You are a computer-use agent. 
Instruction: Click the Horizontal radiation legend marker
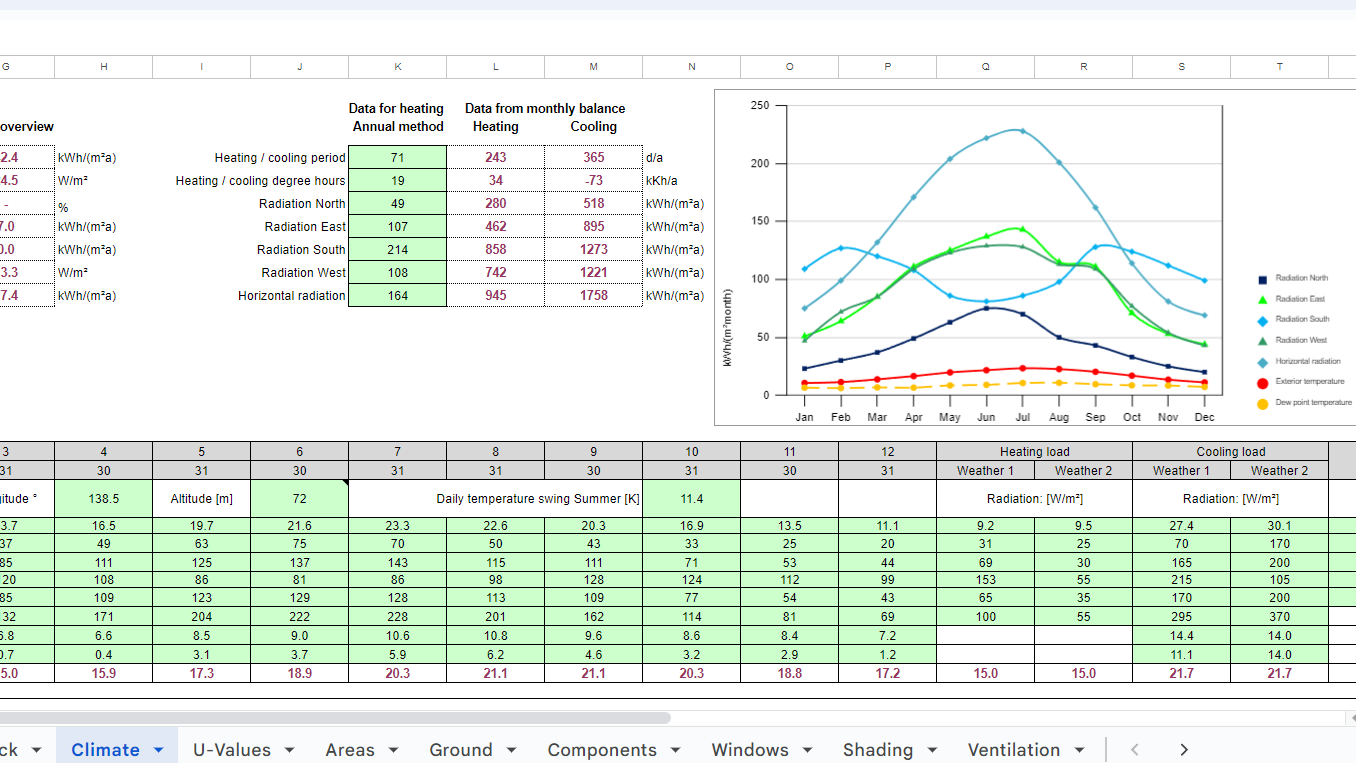pos(1264,360)
